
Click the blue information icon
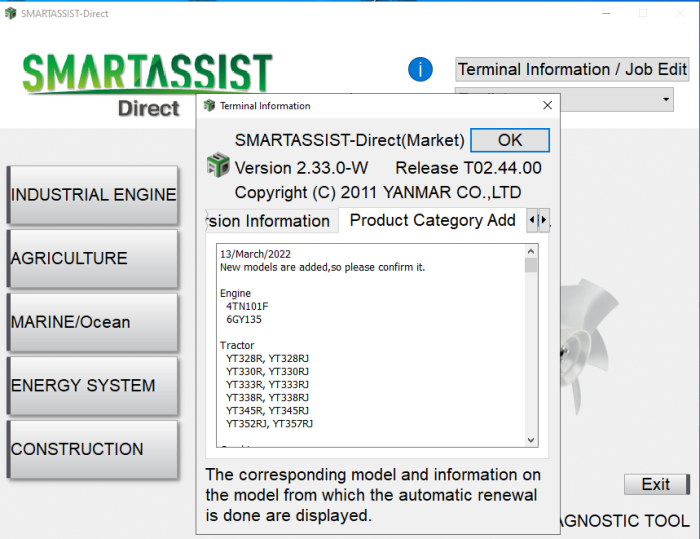click(x=420, y=69)
